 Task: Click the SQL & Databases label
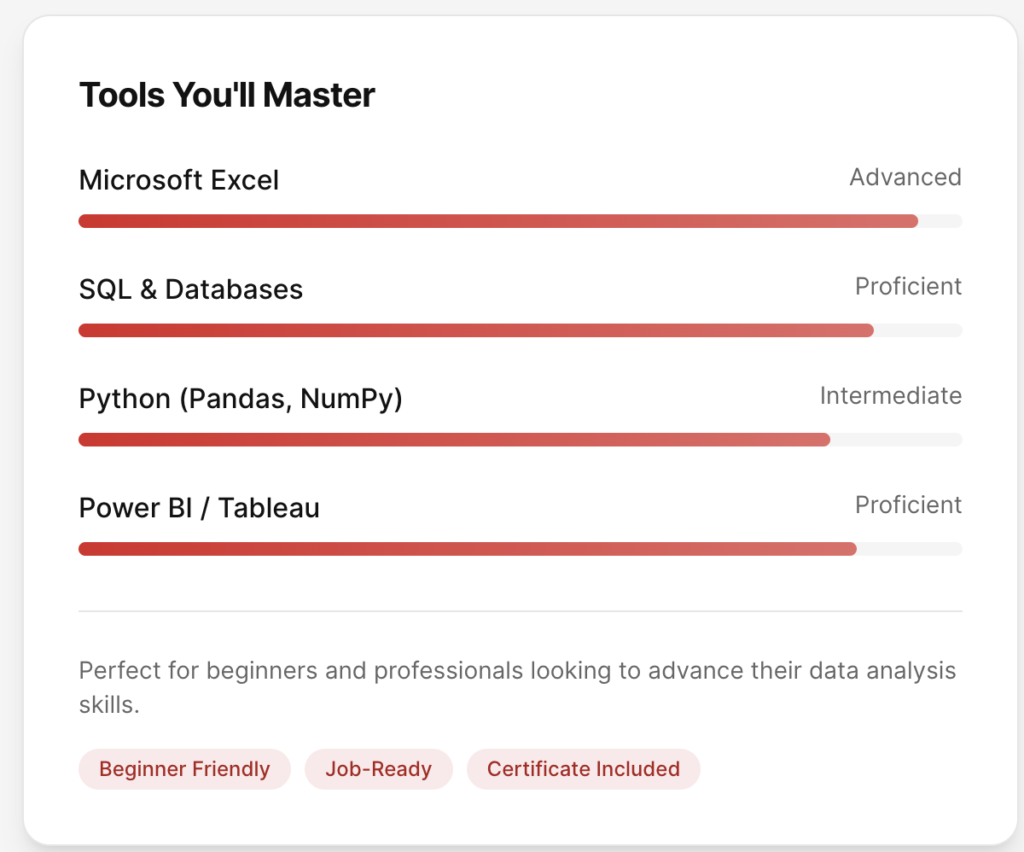[191, 289]
